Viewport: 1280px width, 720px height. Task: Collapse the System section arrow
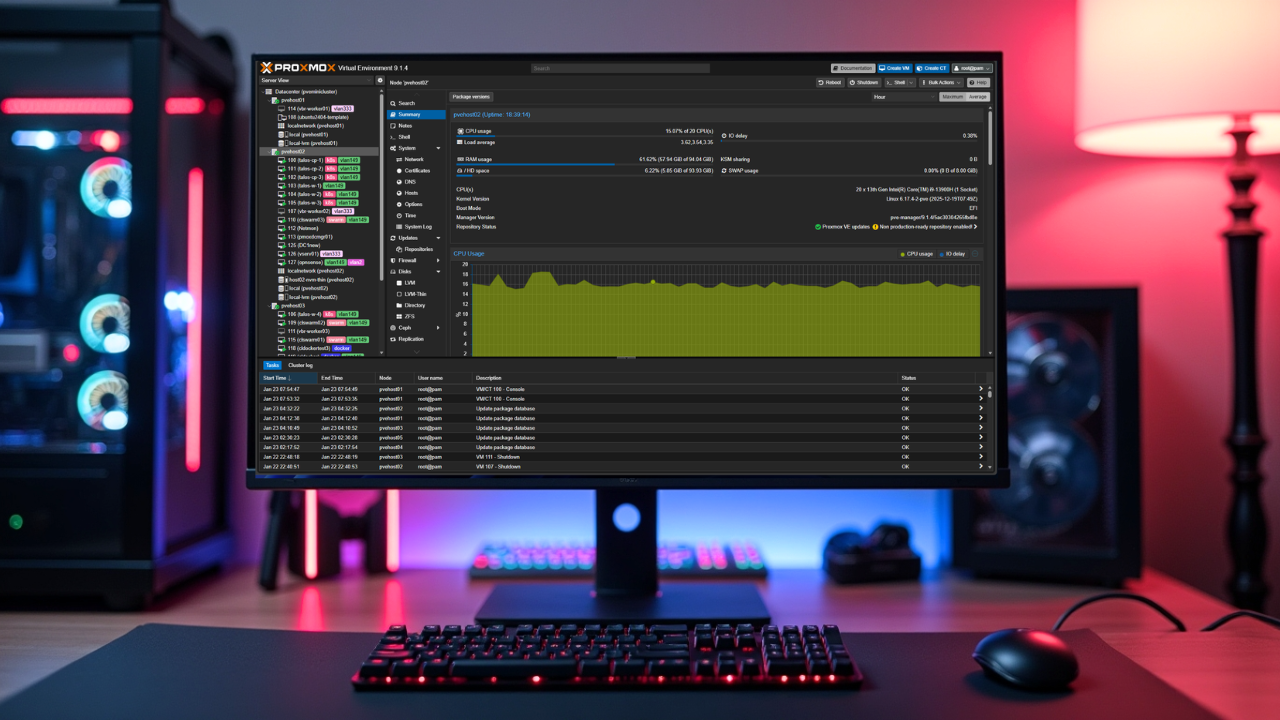438,148
